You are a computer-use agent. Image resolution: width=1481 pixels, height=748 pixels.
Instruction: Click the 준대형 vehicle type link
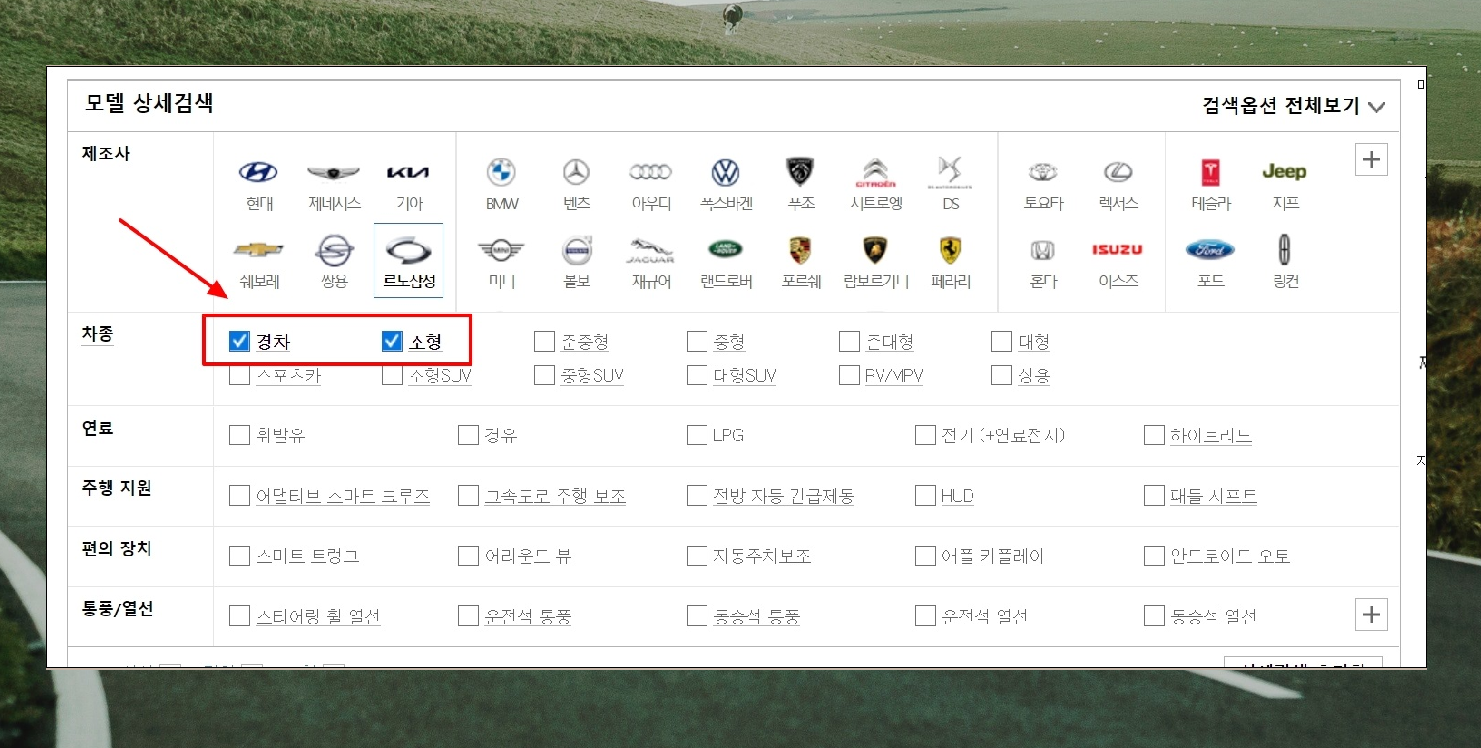click(890, 342)
